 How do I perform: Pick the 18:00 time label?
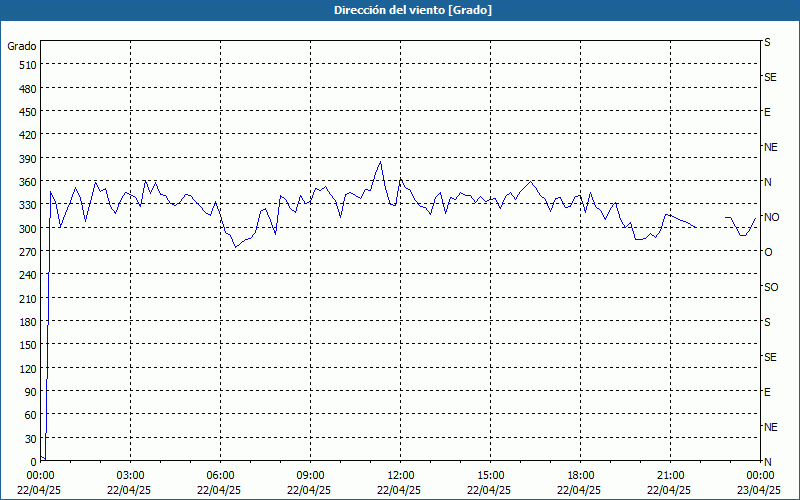click(x=580, y=476)
